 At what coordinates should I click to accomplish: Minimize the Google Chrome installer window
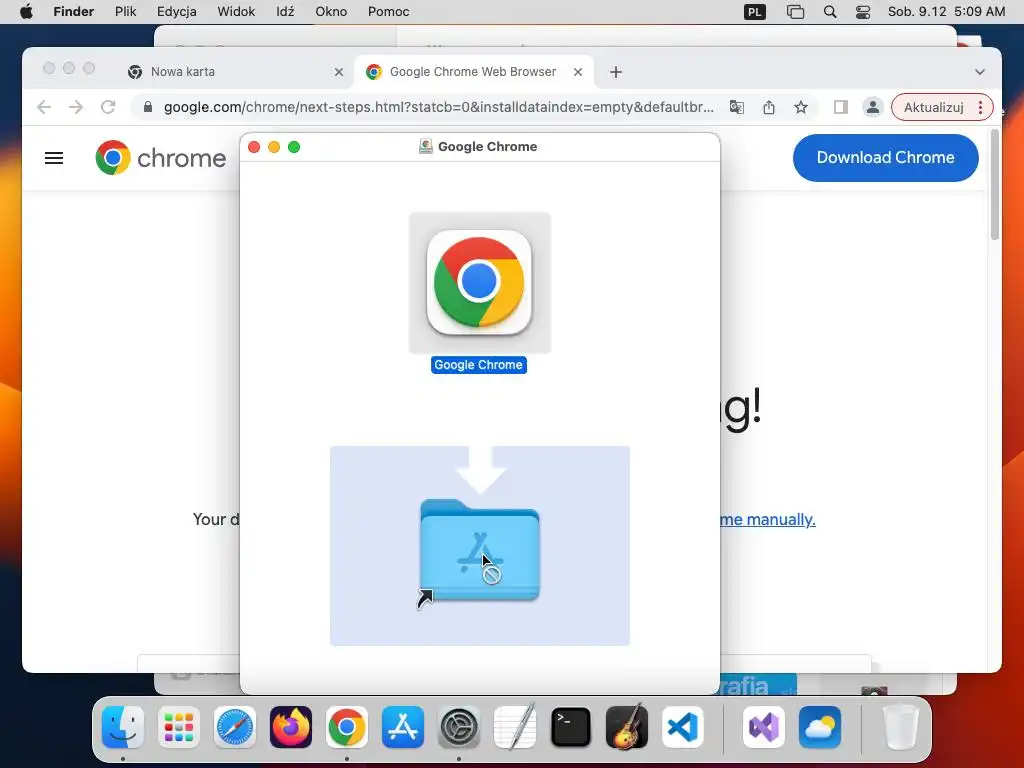(274, 147)
